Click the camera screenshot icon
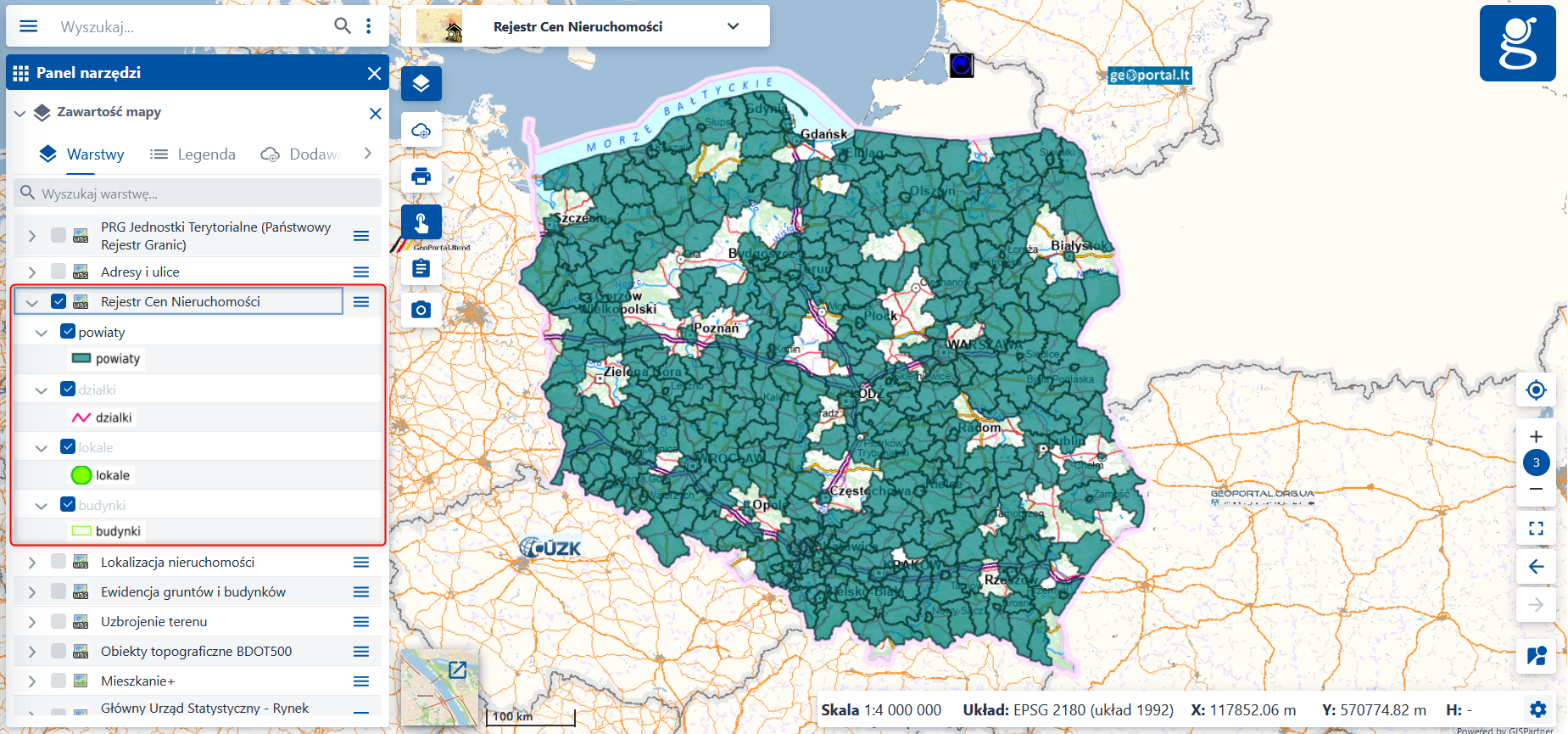 click(x=421, y=310)
